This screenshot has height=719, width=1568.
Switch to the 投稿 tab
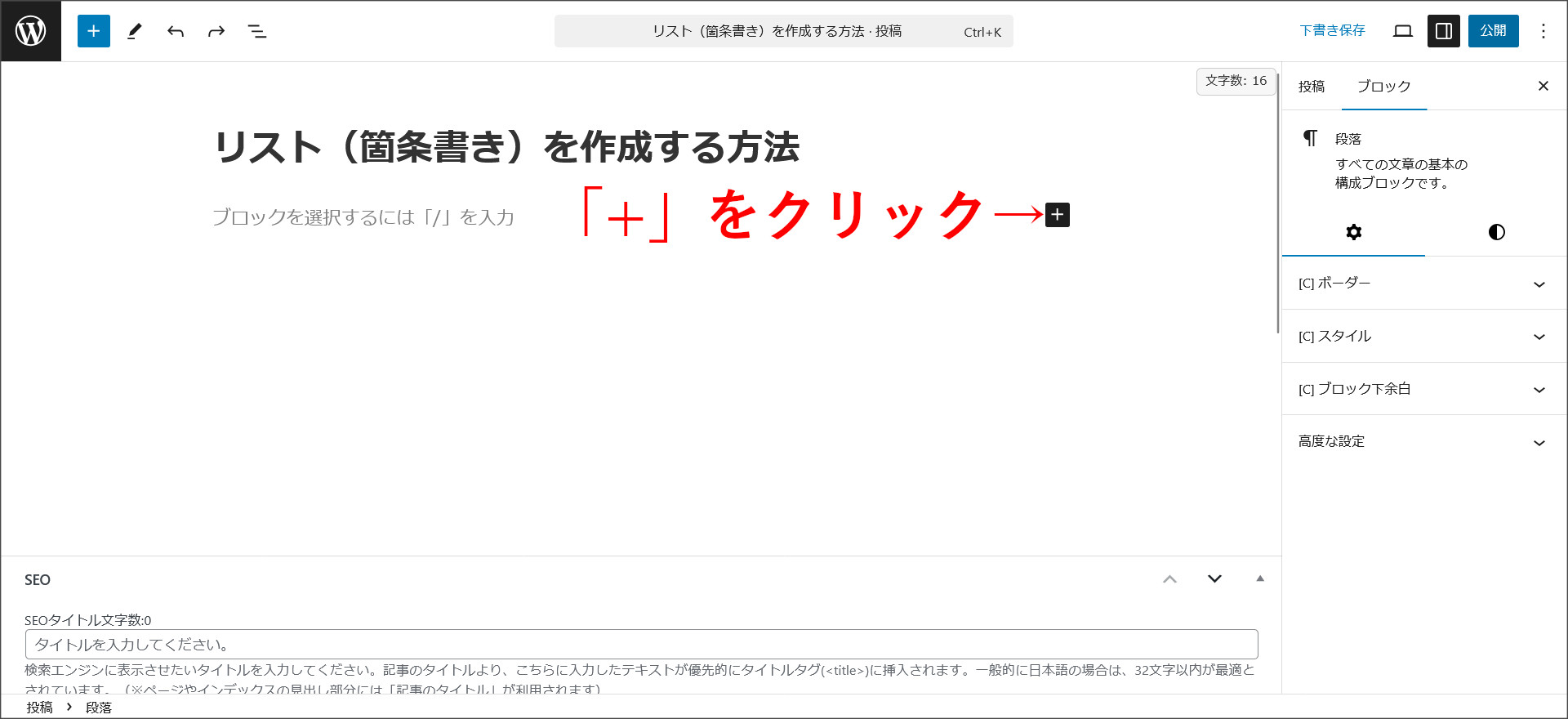tap(1312, 87)
